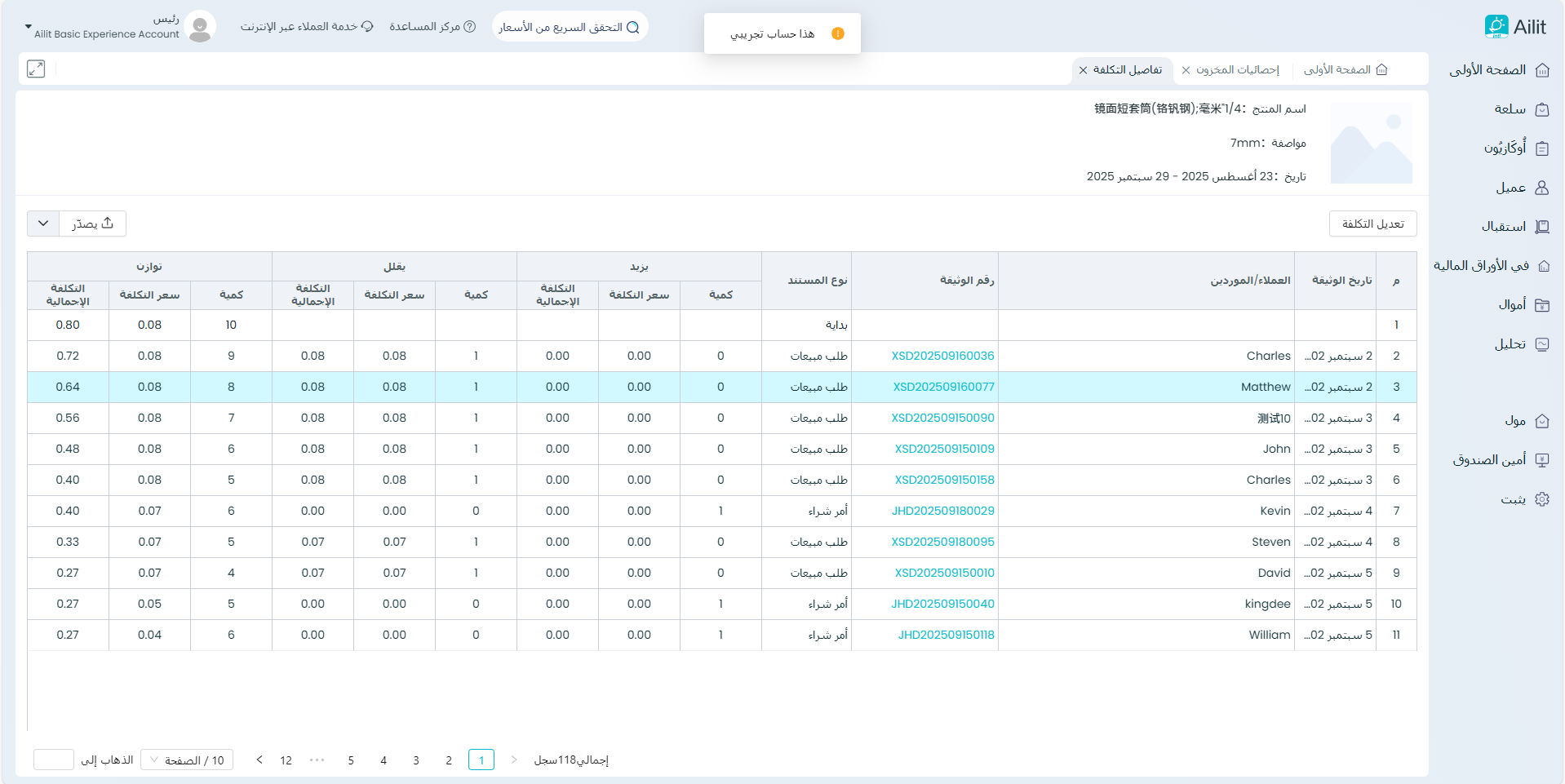Click the تعديل التكلفة button
Screen dimensions: 1565x784
(x=1372, y=224)
